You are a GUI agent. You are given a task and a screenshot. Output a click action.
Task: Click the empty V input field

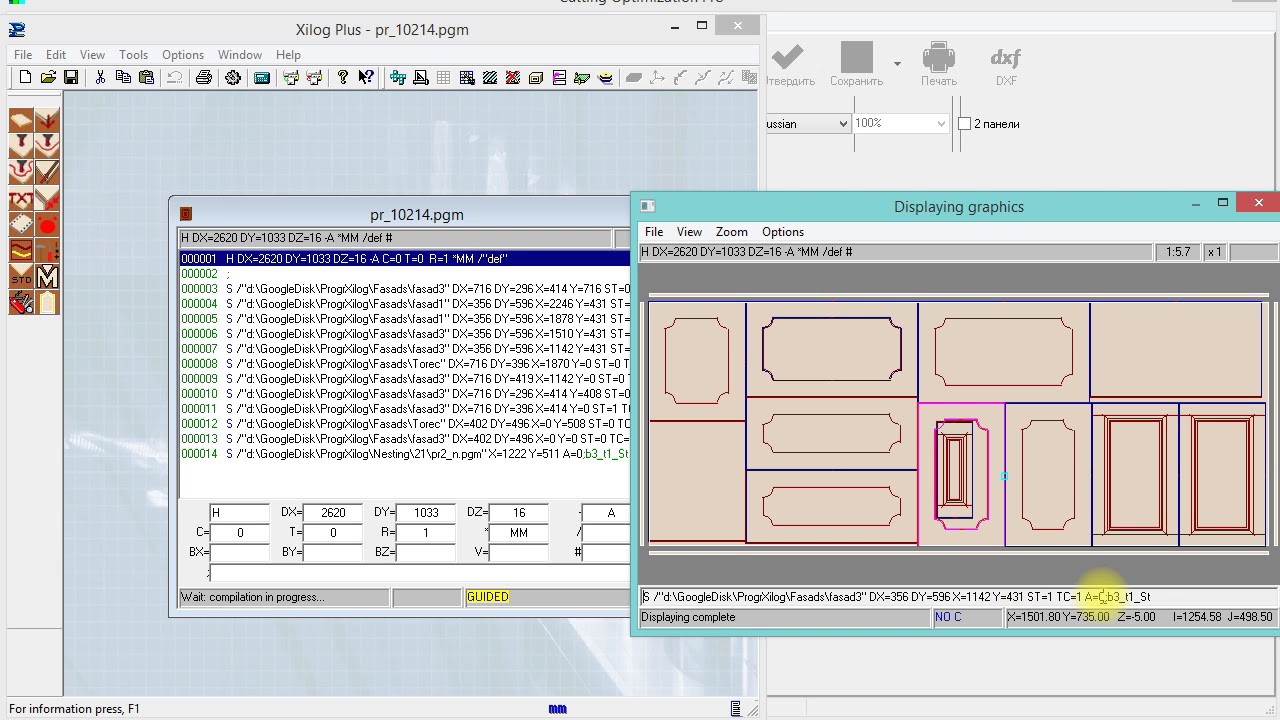[519, 552]
